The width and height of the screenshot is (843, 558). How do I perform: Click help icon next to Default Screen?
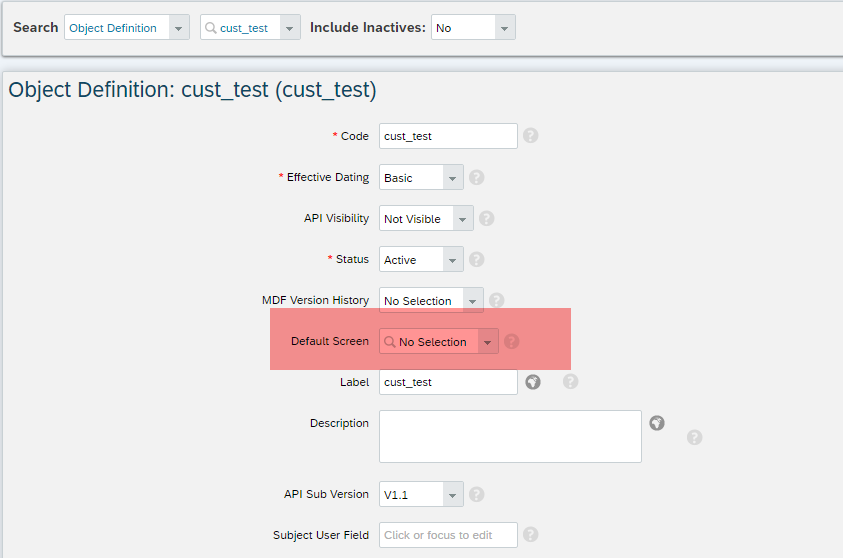coord(511,341)
